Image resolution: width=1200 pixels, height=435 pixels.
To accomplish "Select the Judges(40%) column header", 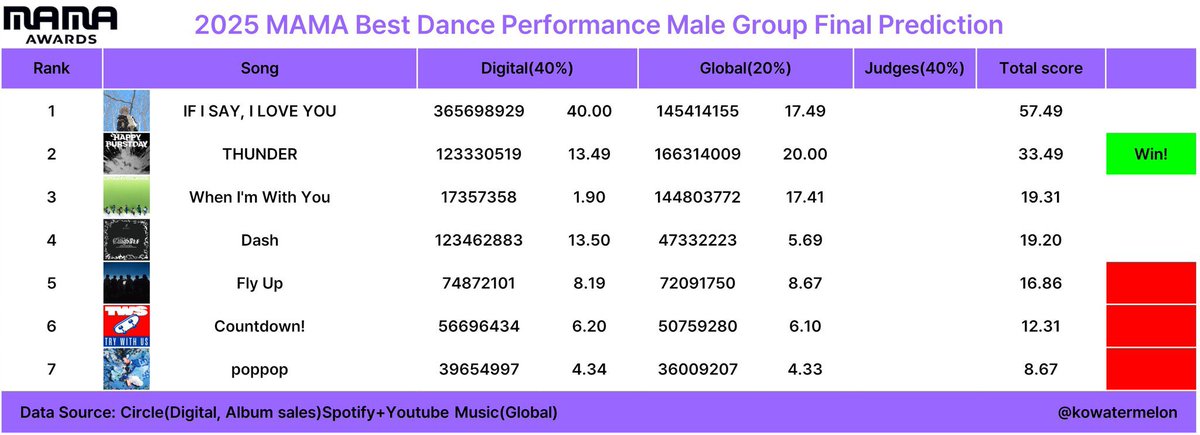I will click(x=917, y=69).
